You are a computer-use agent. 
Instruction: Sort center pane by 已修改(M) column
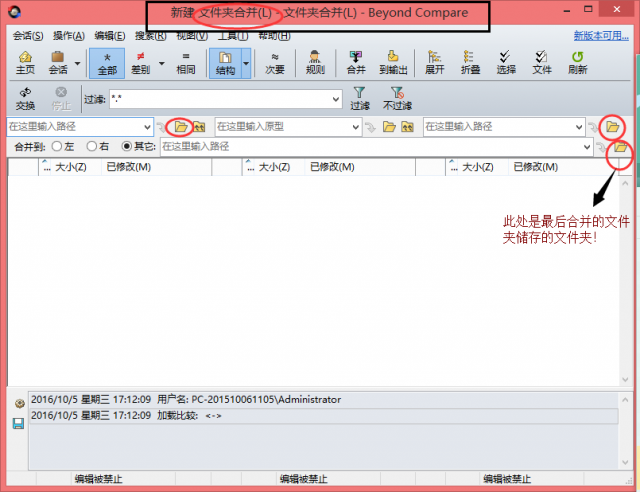pyautogui.click(x=332, y=167)
